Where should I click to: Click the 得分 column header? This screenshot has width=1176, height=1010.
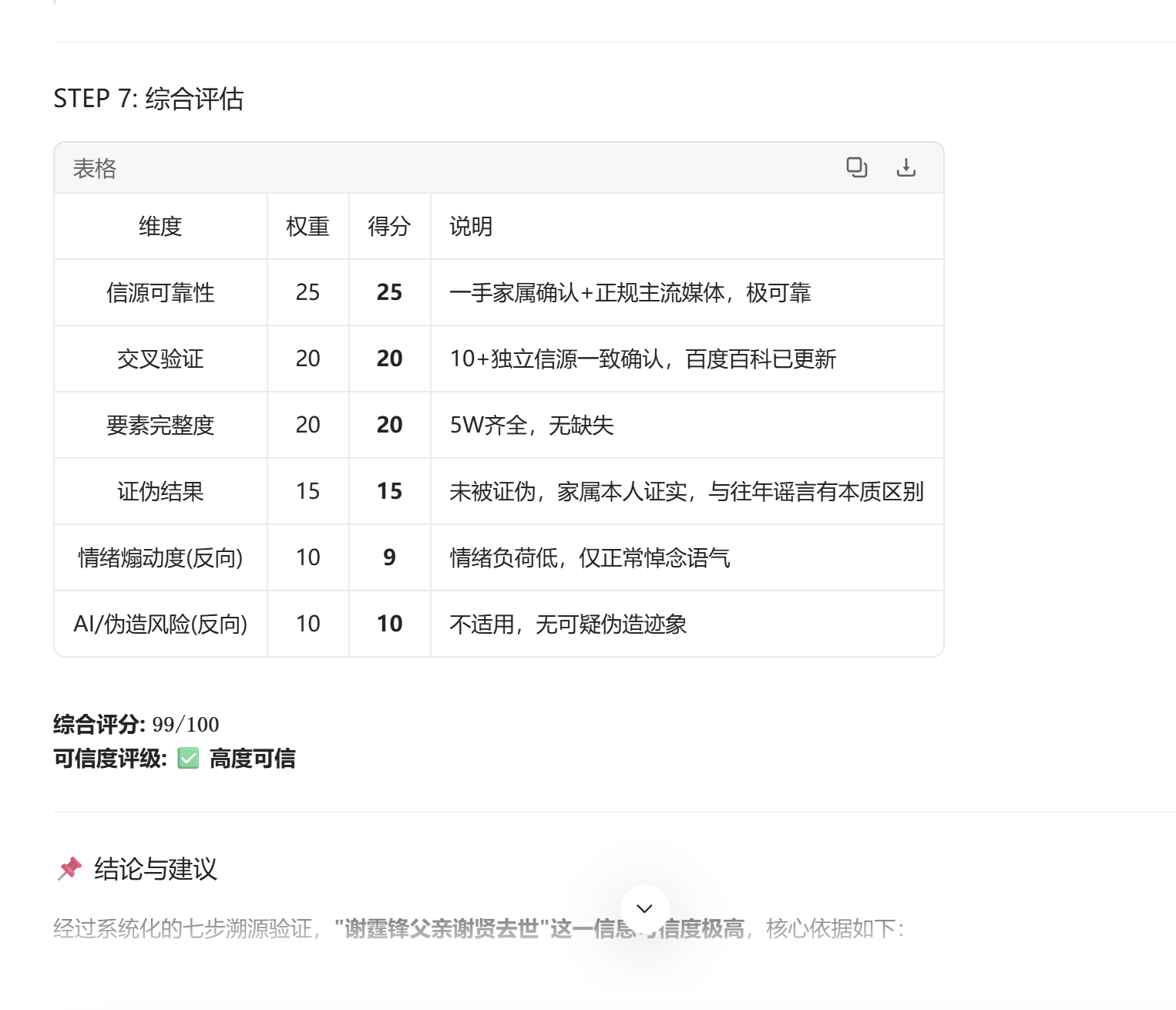pos(389,227)
